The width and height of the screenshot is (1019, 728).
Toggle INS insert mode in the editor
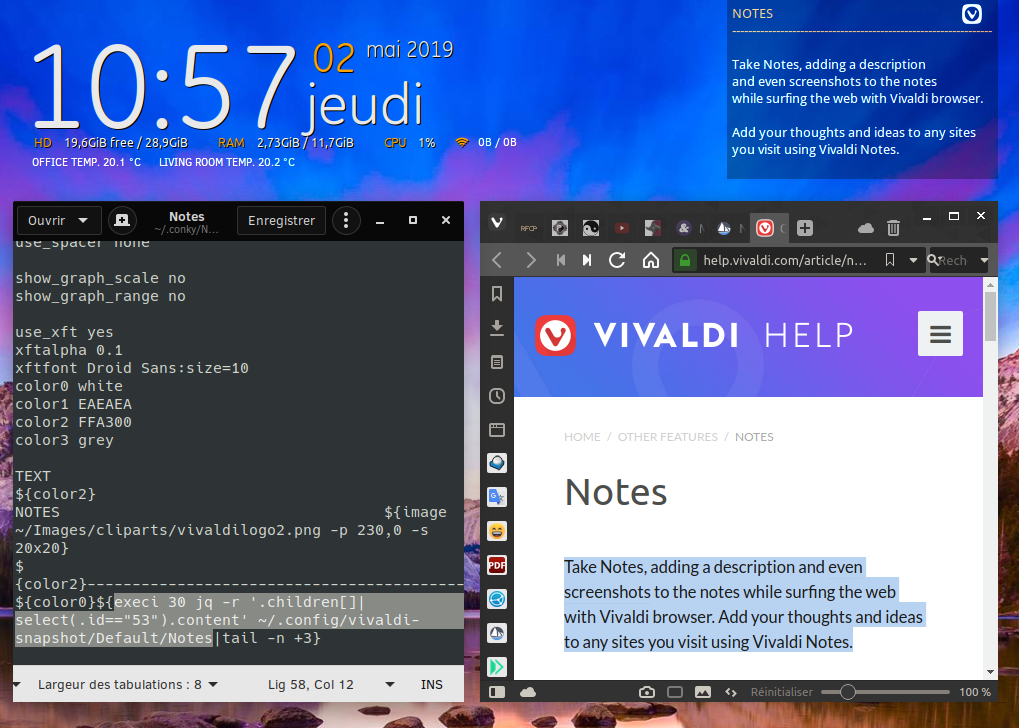click(x=432, y=684)
